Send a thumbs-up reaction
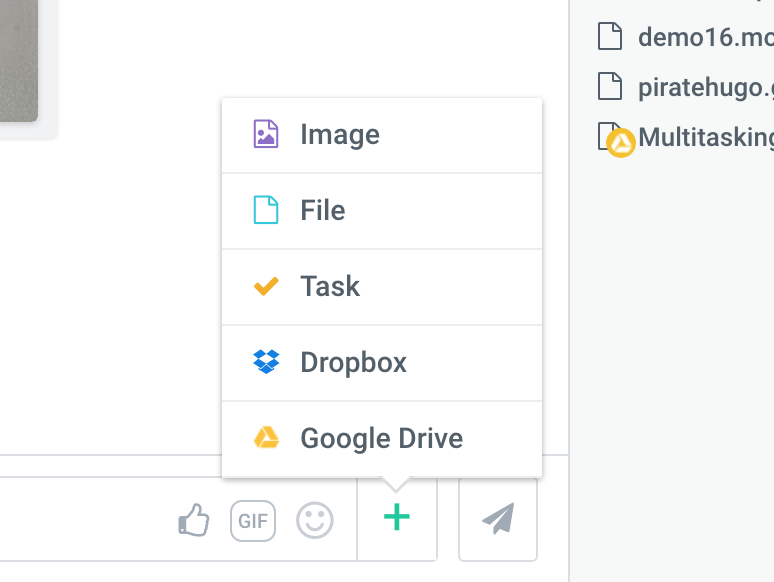This screenshot has height=582, width=774. coord(194,520)
